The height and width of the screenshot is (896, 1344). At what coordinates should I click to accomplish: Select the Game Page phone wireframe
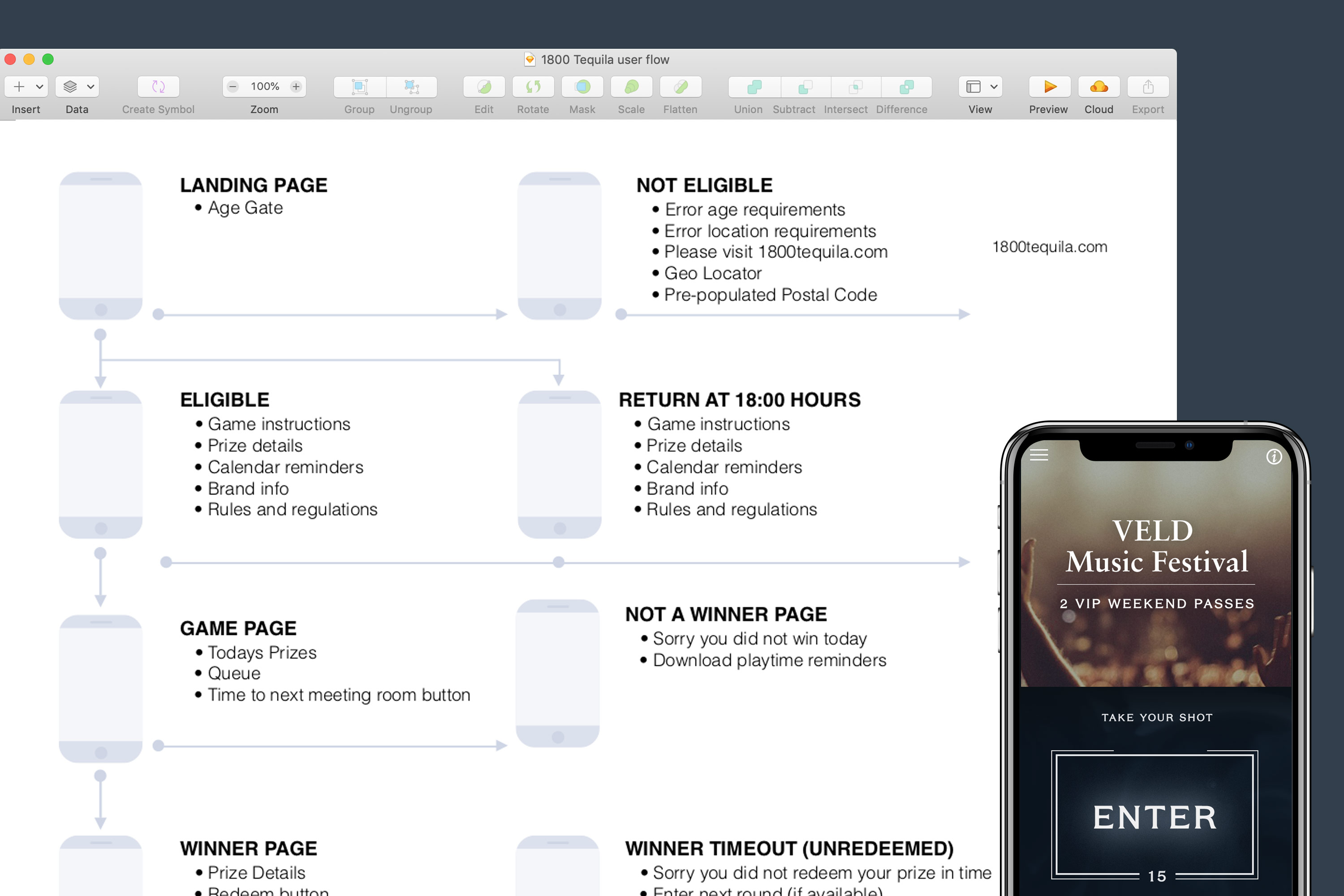(101, 689)
